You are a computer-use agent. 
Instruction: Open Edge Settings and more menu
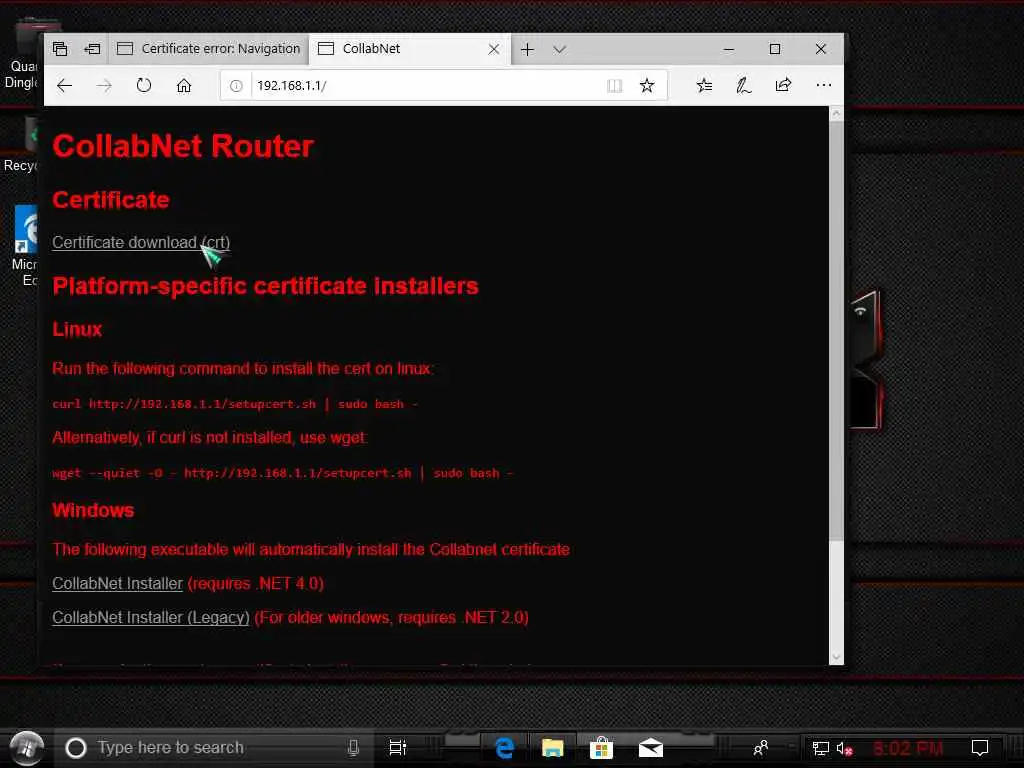pos(824,85)
